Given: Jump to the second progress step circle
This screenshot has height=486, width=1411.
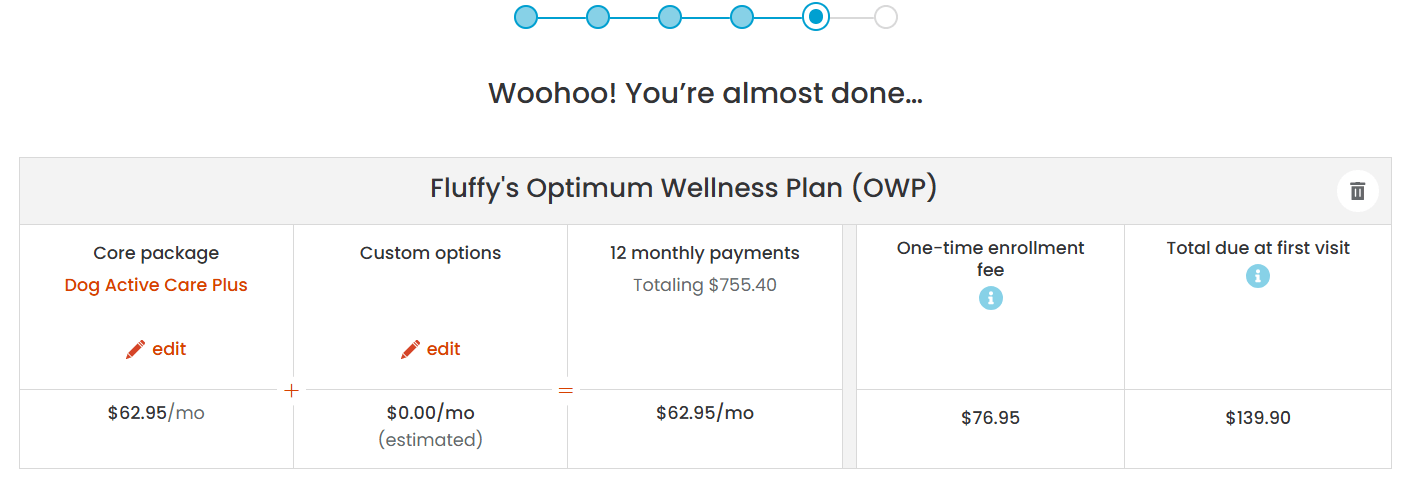Looking at the screenshot, I should tap(598, 17).
